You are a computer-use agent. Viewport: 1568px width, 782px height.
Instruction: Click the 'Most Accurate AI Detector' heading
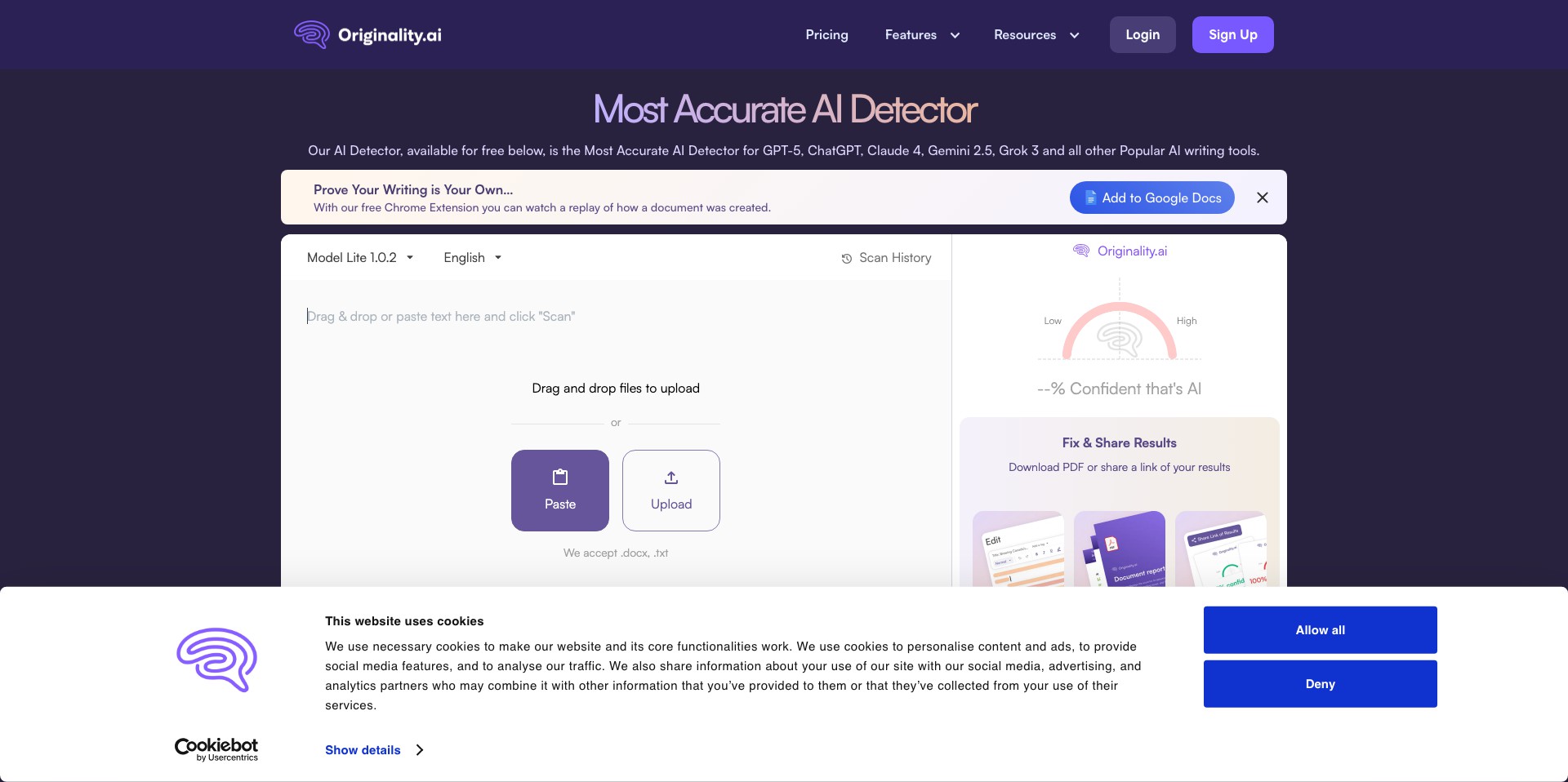pyautogui.click(x=785, y=109)
